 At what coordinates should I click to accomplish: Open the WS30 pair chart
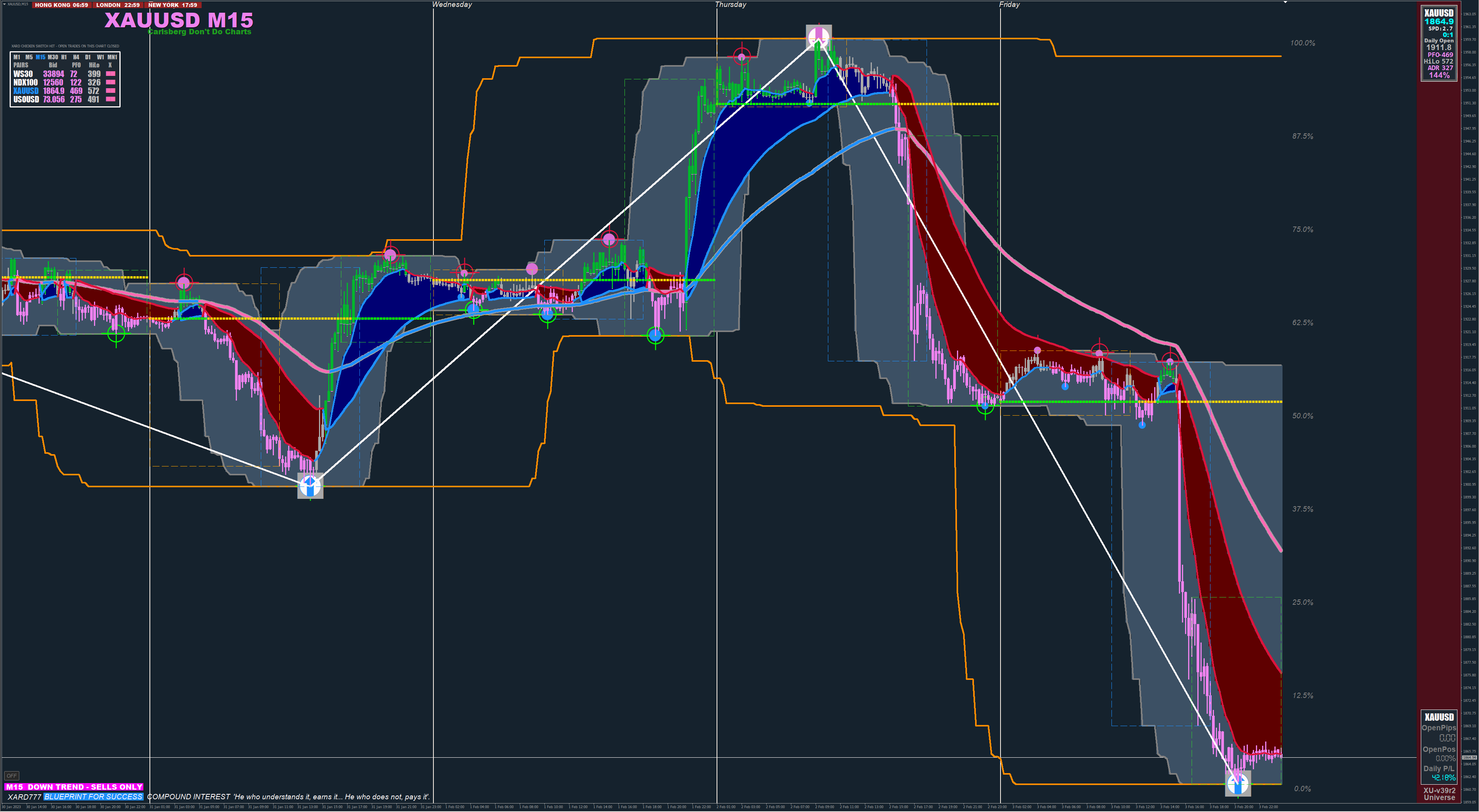(23, 74)
